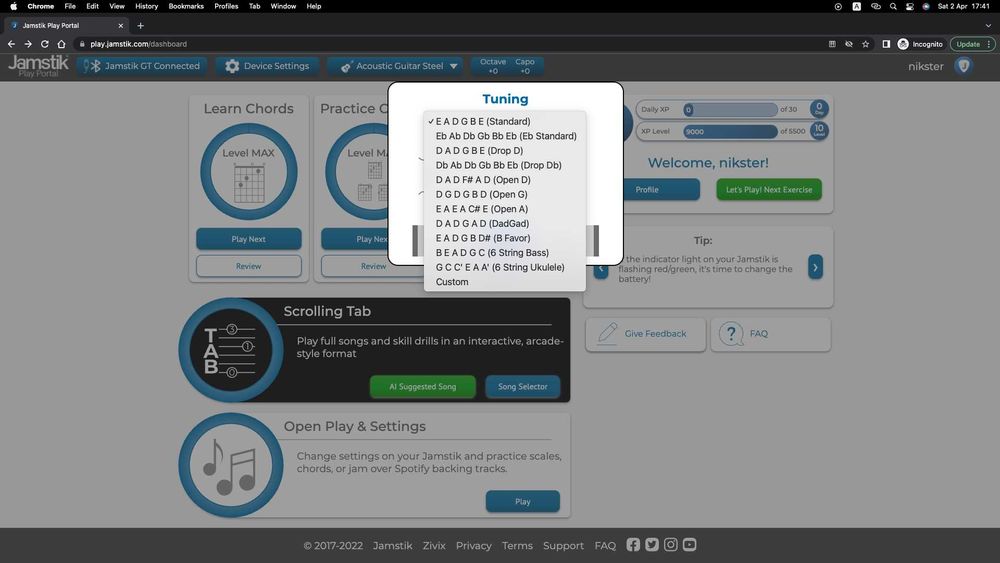
Task: Expand the Acoustic Guitar Steel instrument dropdown
Action: 397,66
